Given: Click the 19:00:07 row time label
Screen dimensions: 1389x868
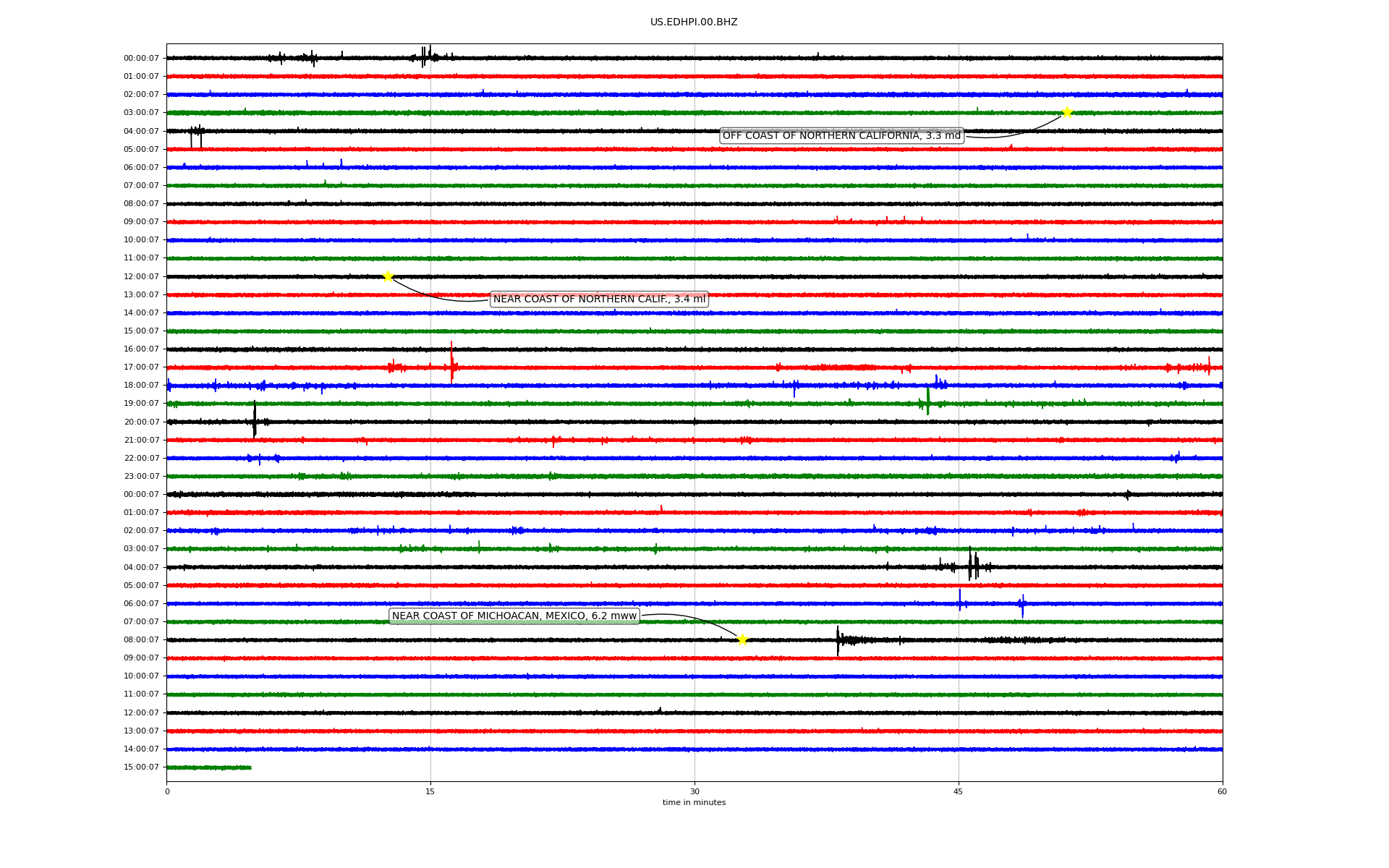Looking at the screenshot, I should [141, 404].
